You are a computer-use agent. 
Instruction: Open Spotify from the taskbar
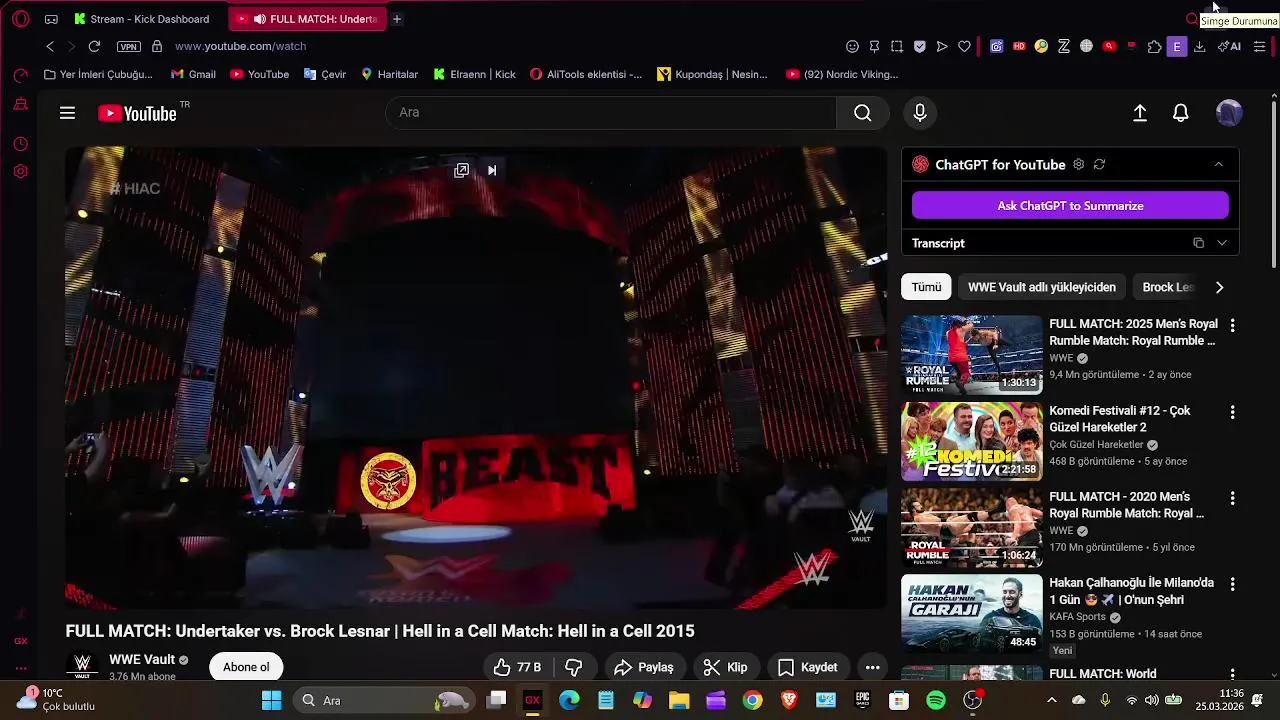(936, 701)
